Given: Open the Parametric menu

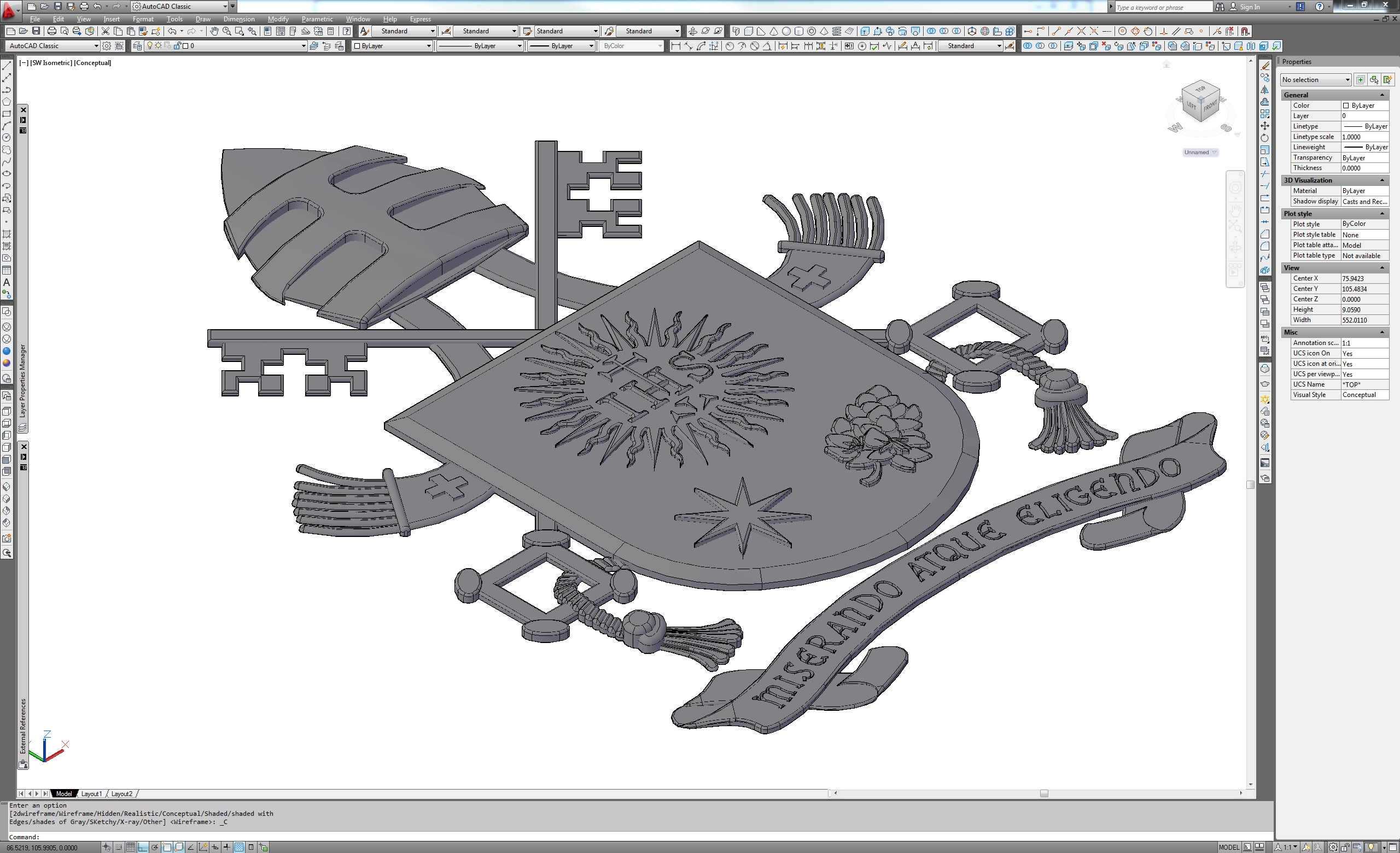Looking at the screenshot, I should point(317,19).
